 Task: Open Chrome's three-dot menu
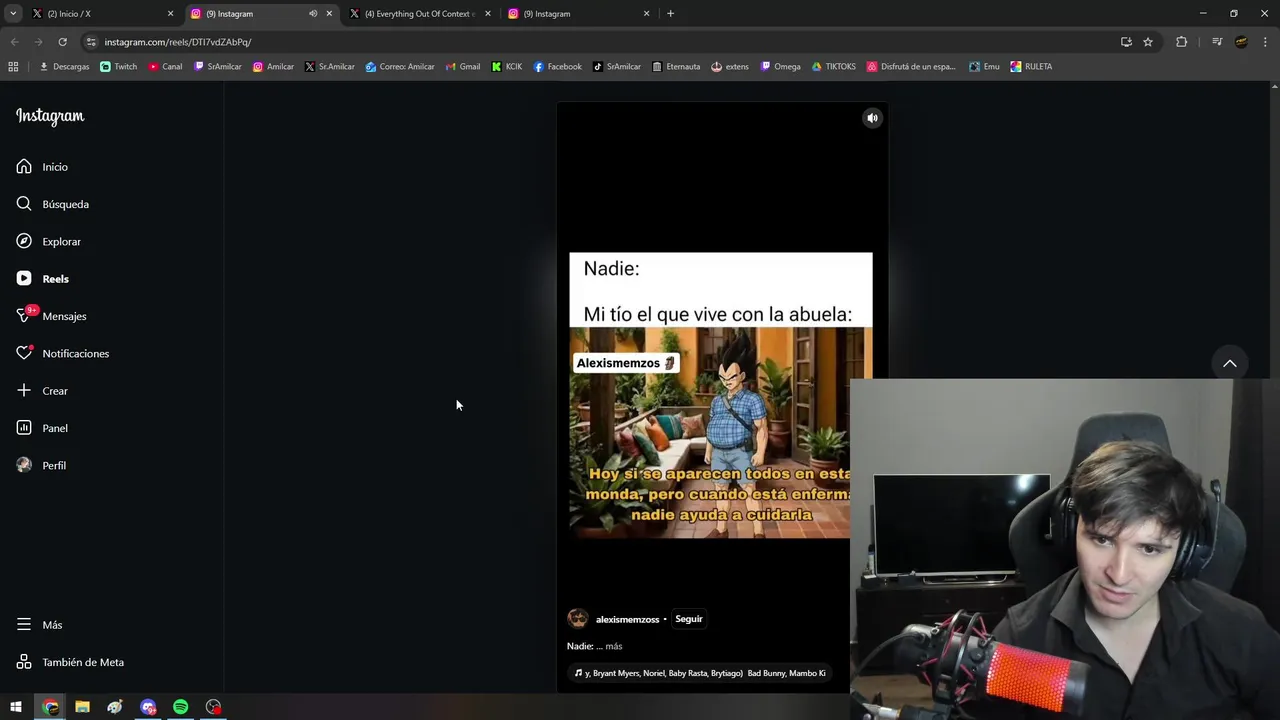click(x=1265, y=42)
